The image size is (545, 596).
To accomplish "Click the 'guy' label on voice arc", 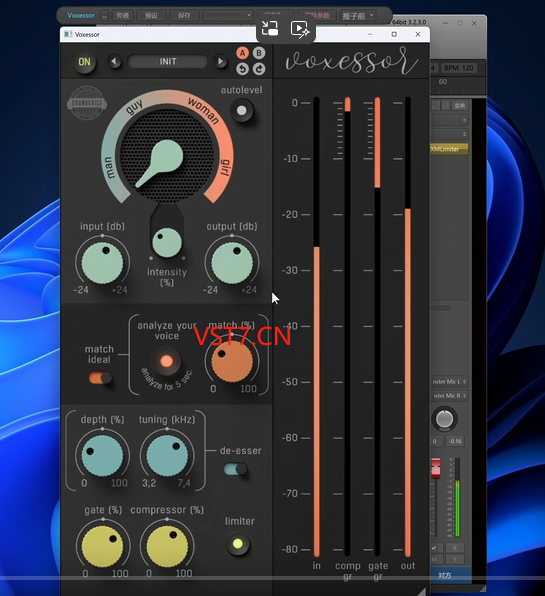I will (x=134, y=107).
